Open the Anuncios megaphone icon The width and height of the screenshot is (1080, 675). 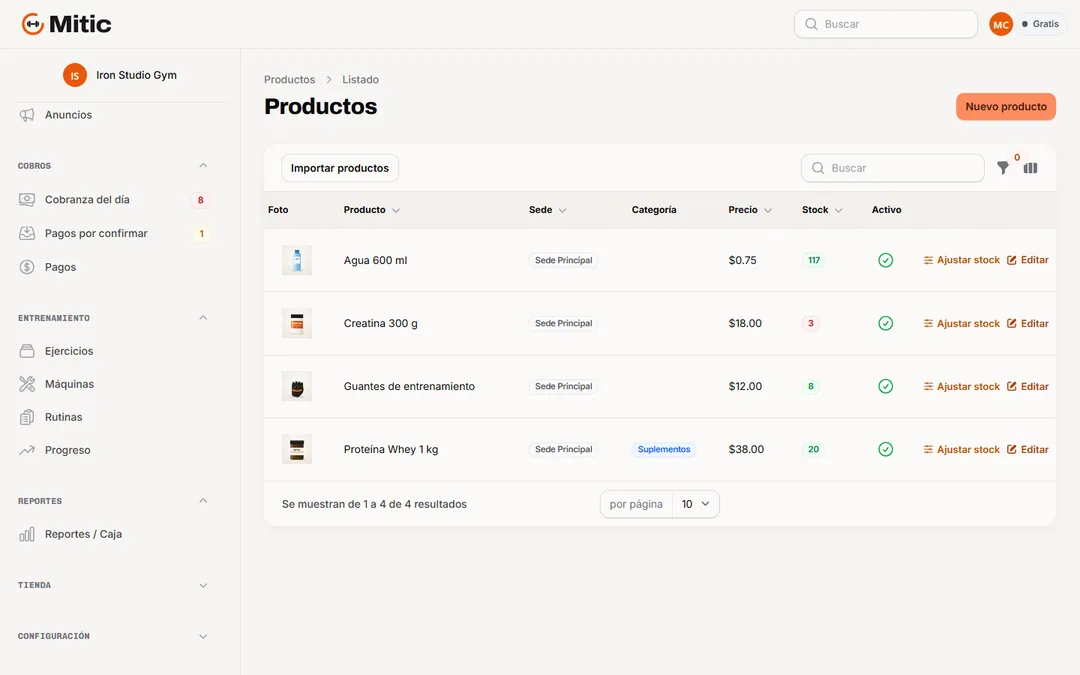27,115
